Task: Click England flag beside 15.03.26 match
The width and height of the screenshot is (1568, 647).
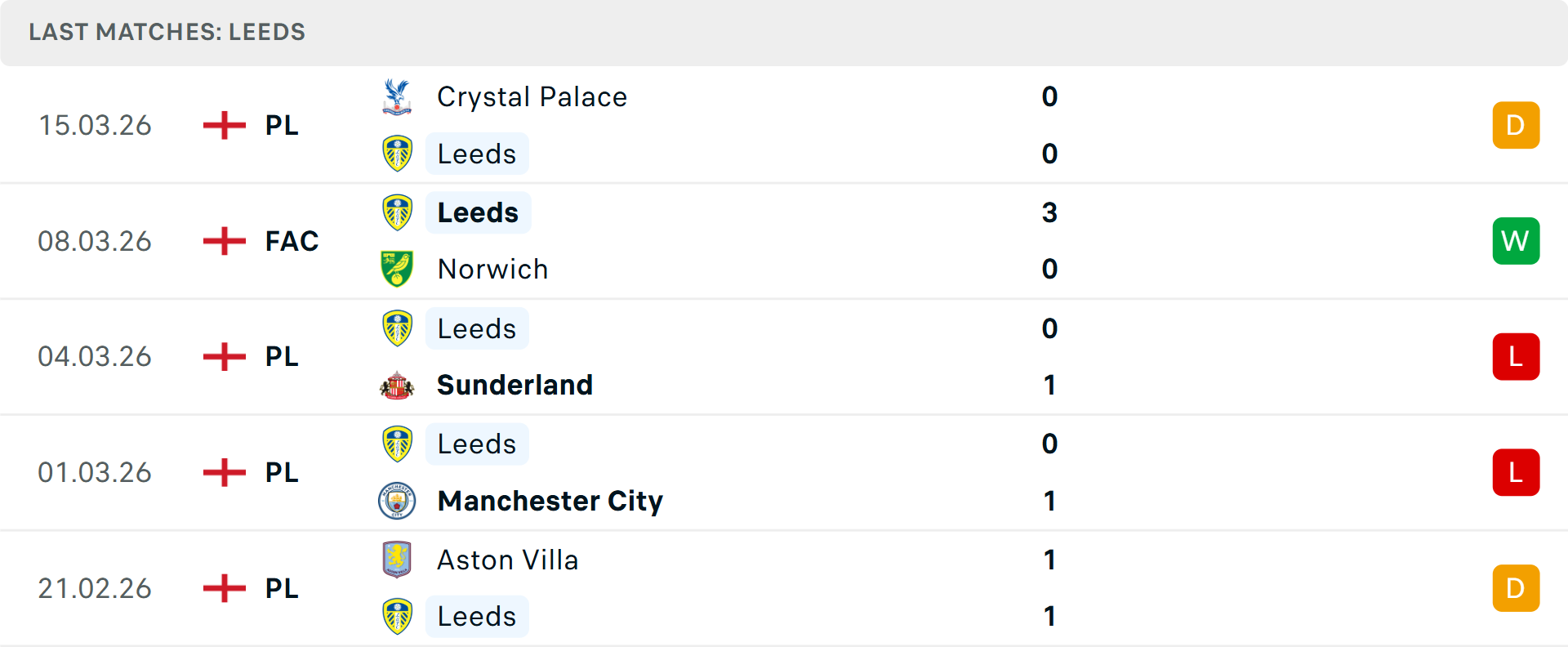Action: tap(224, 125)
